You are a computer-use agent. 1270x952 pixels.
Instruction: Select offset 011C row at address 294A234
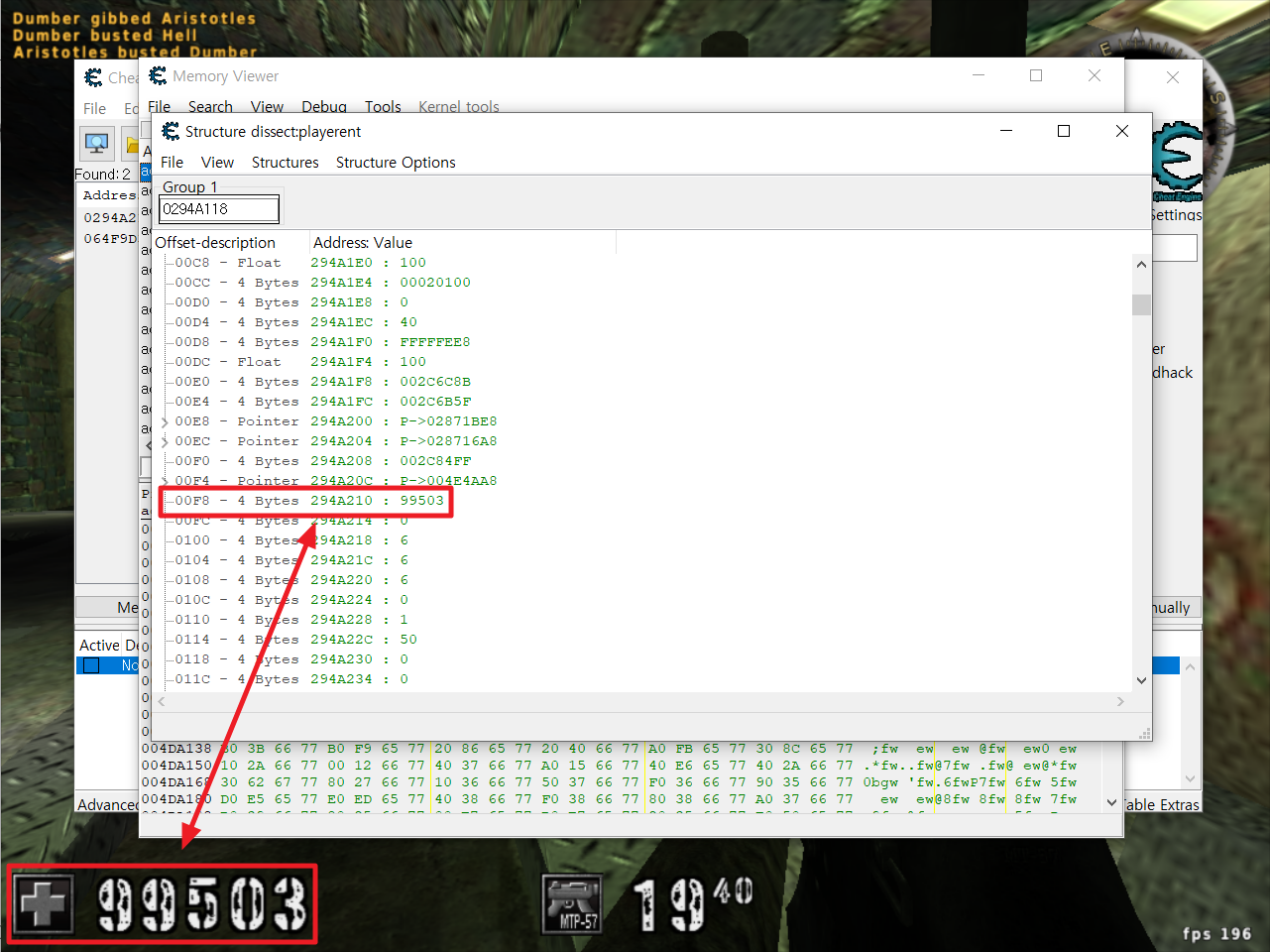pyautogui.click(x=291, y=679)
